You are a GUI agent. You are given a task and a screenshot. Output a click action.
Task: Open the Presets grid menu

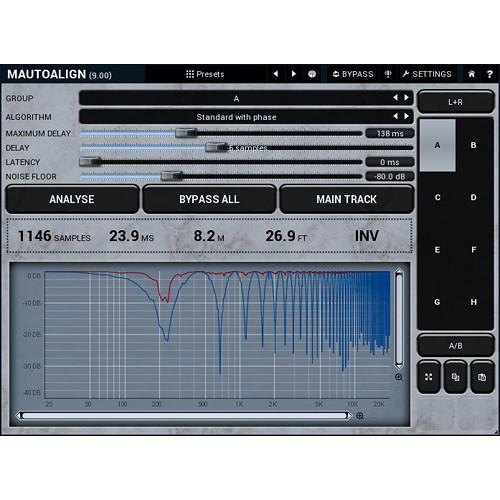(205, 74)
